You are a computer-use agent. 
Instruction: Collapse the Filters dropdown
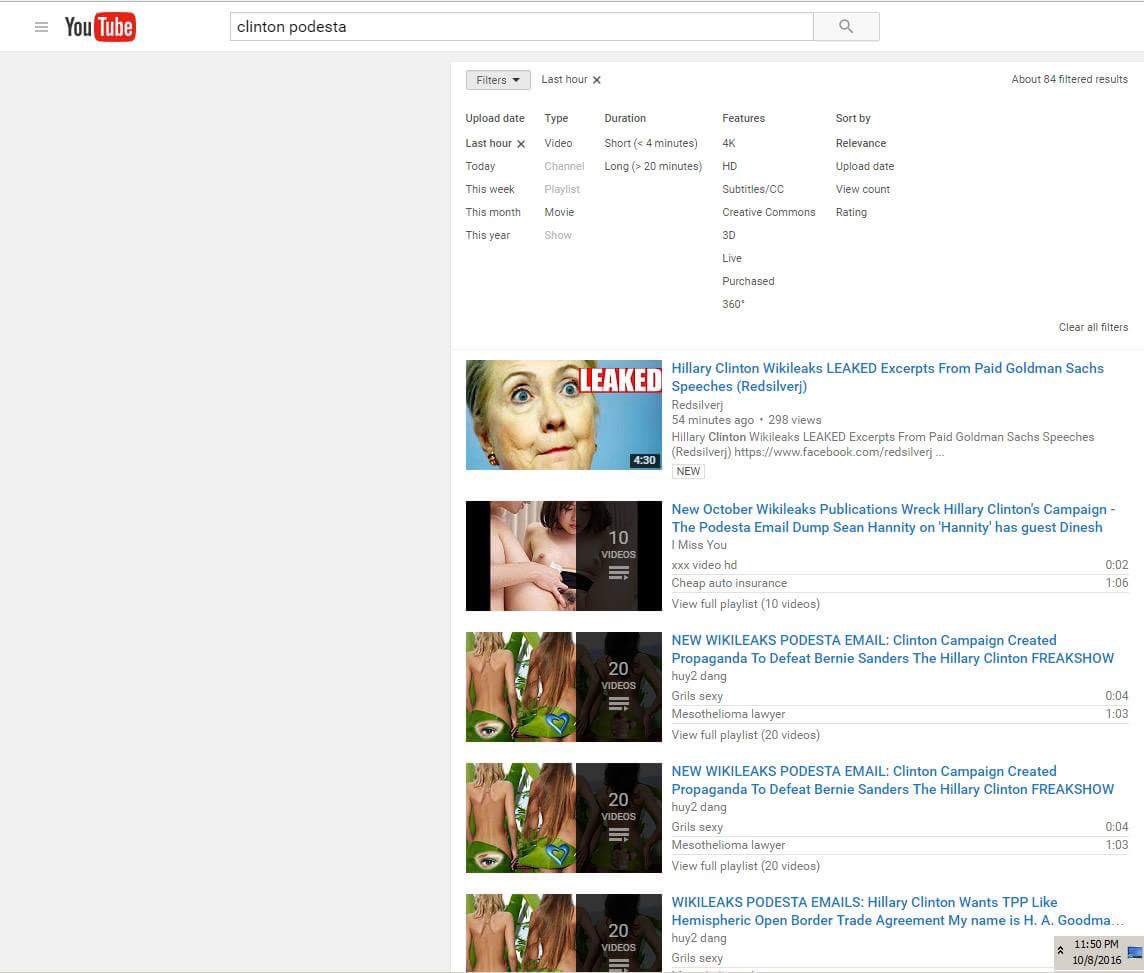498,80
